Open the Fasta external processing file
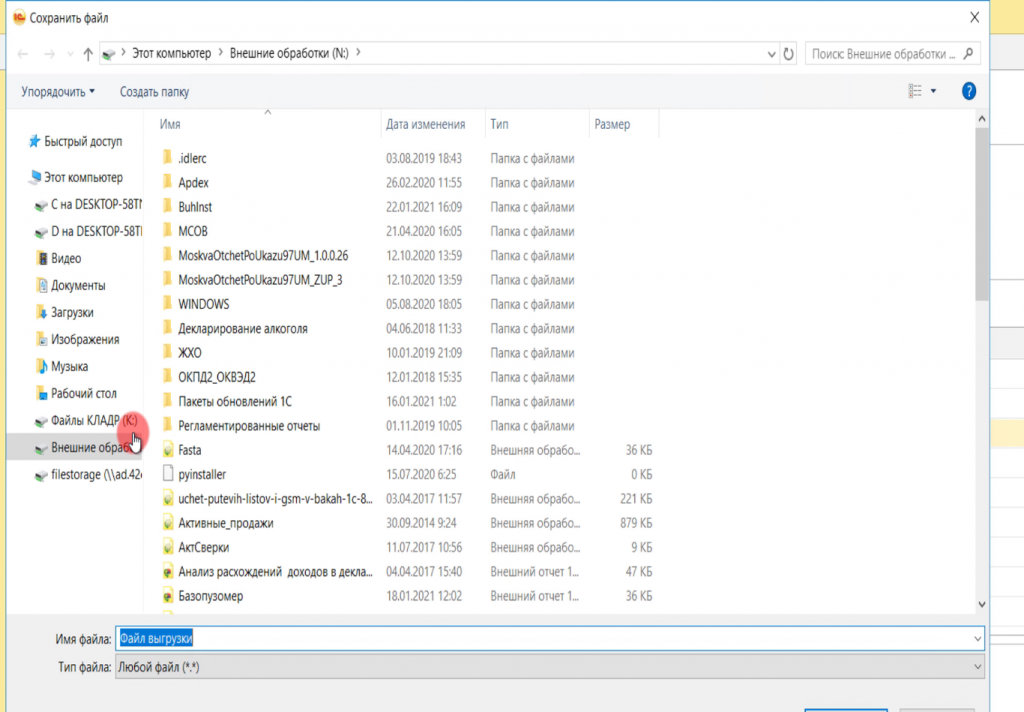1024x712 pixels. coord(189,450)
